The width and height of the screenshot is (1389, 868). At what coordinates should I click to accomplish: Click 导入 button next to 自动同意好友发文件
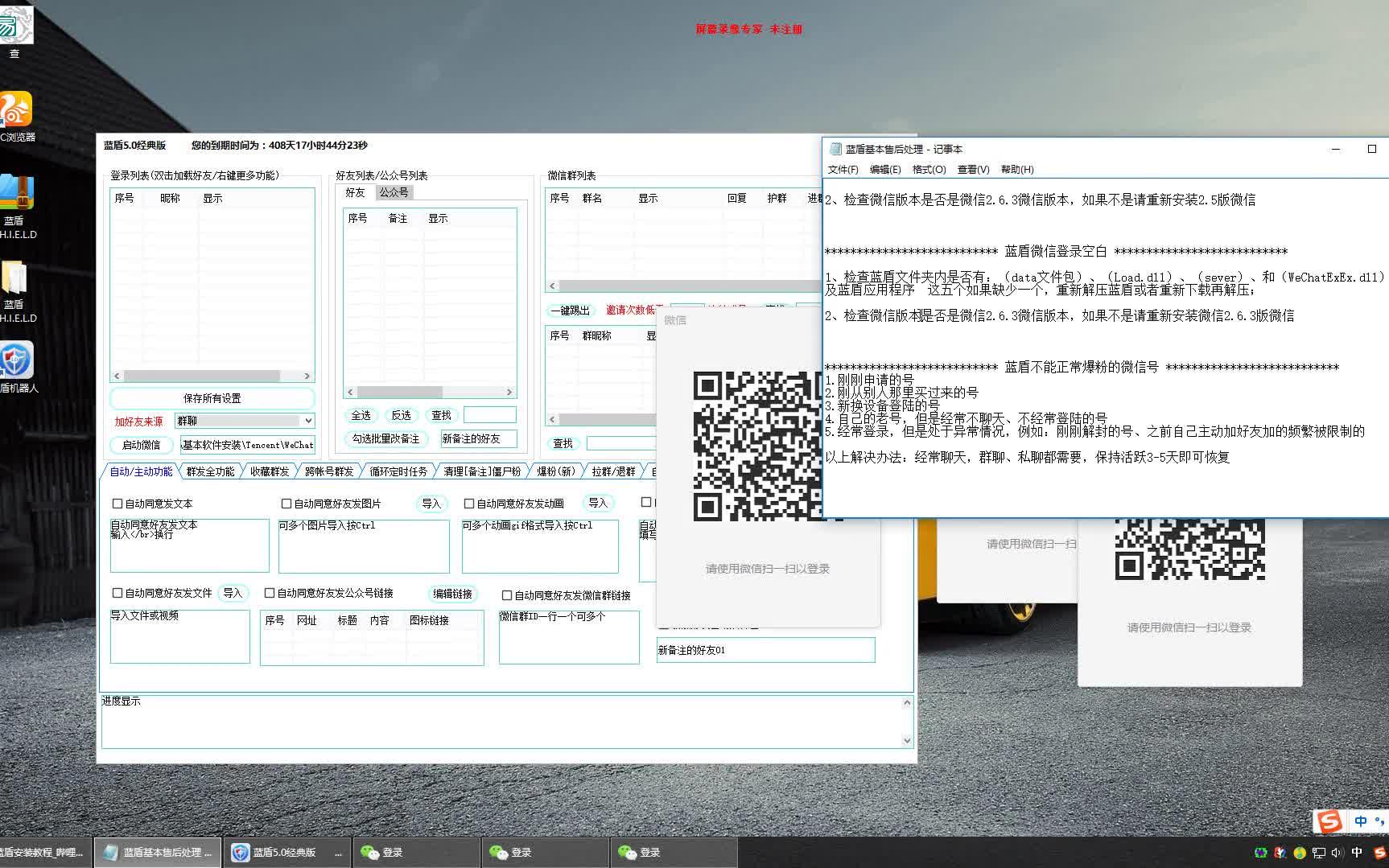pyautogui.click(x=233, y=593)
